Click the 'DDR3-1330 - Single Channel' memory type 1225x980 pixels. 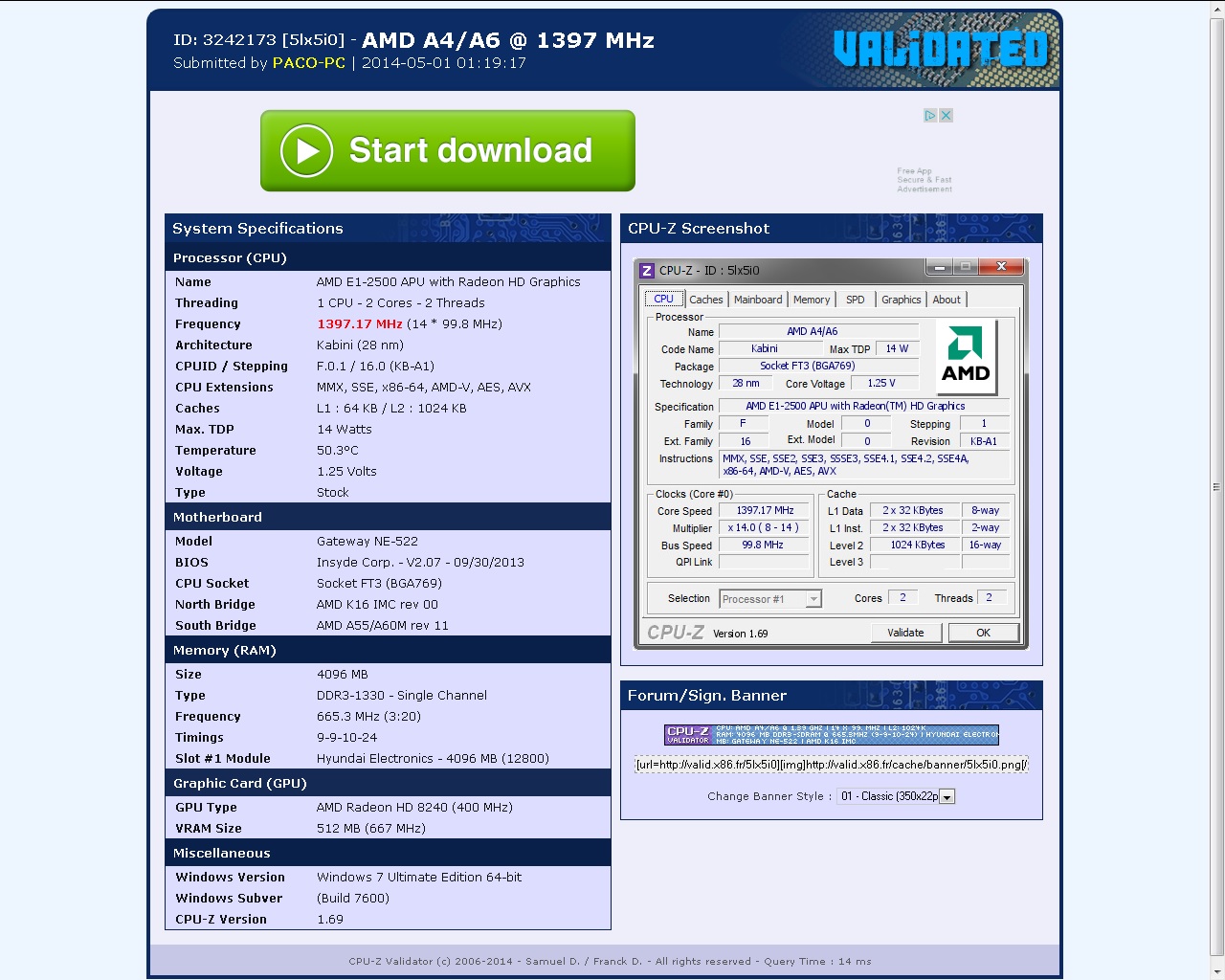click(x=402, y=695)
